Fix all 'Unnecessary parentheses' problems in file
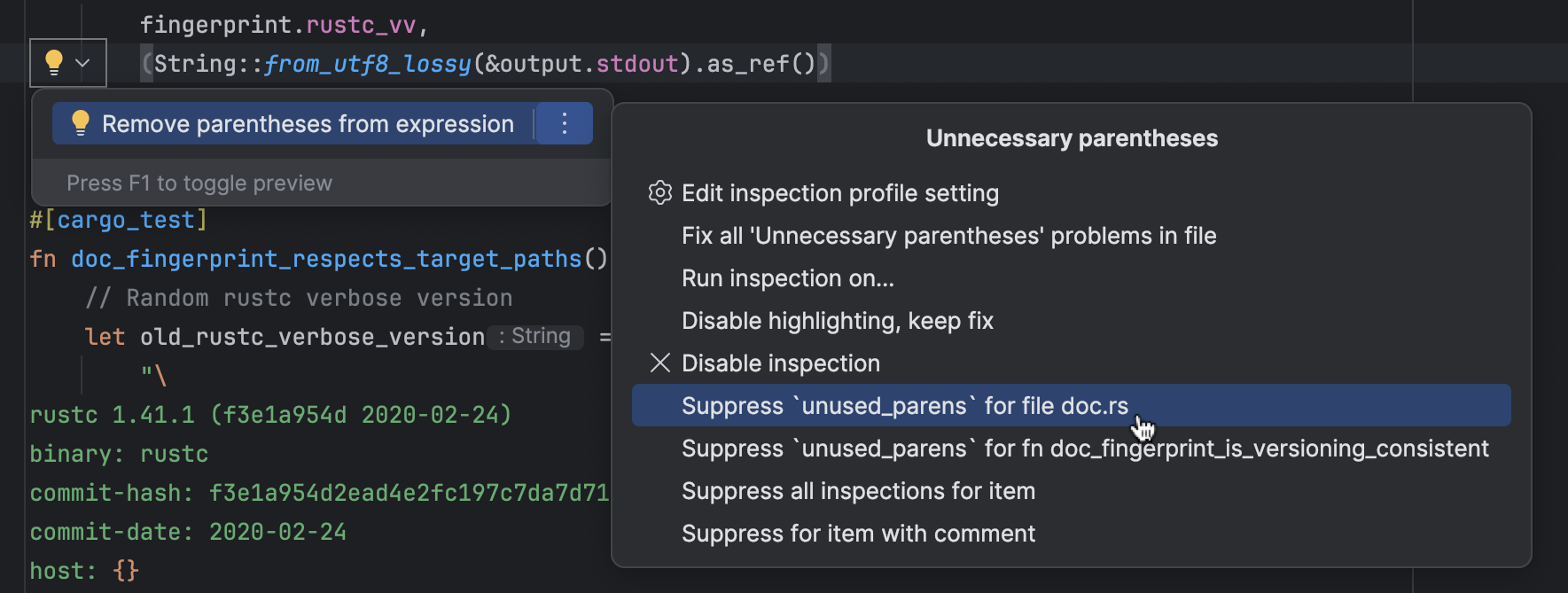The image size is (1568, 593). point(948,236)
